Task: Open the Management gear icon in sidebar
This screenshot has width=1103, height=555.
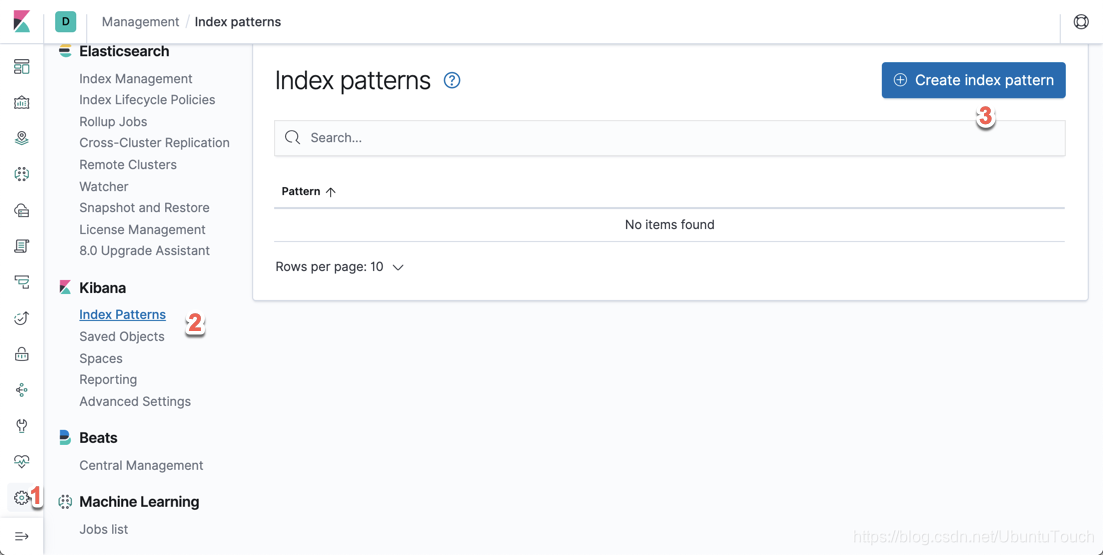Action: click(22, 498)
